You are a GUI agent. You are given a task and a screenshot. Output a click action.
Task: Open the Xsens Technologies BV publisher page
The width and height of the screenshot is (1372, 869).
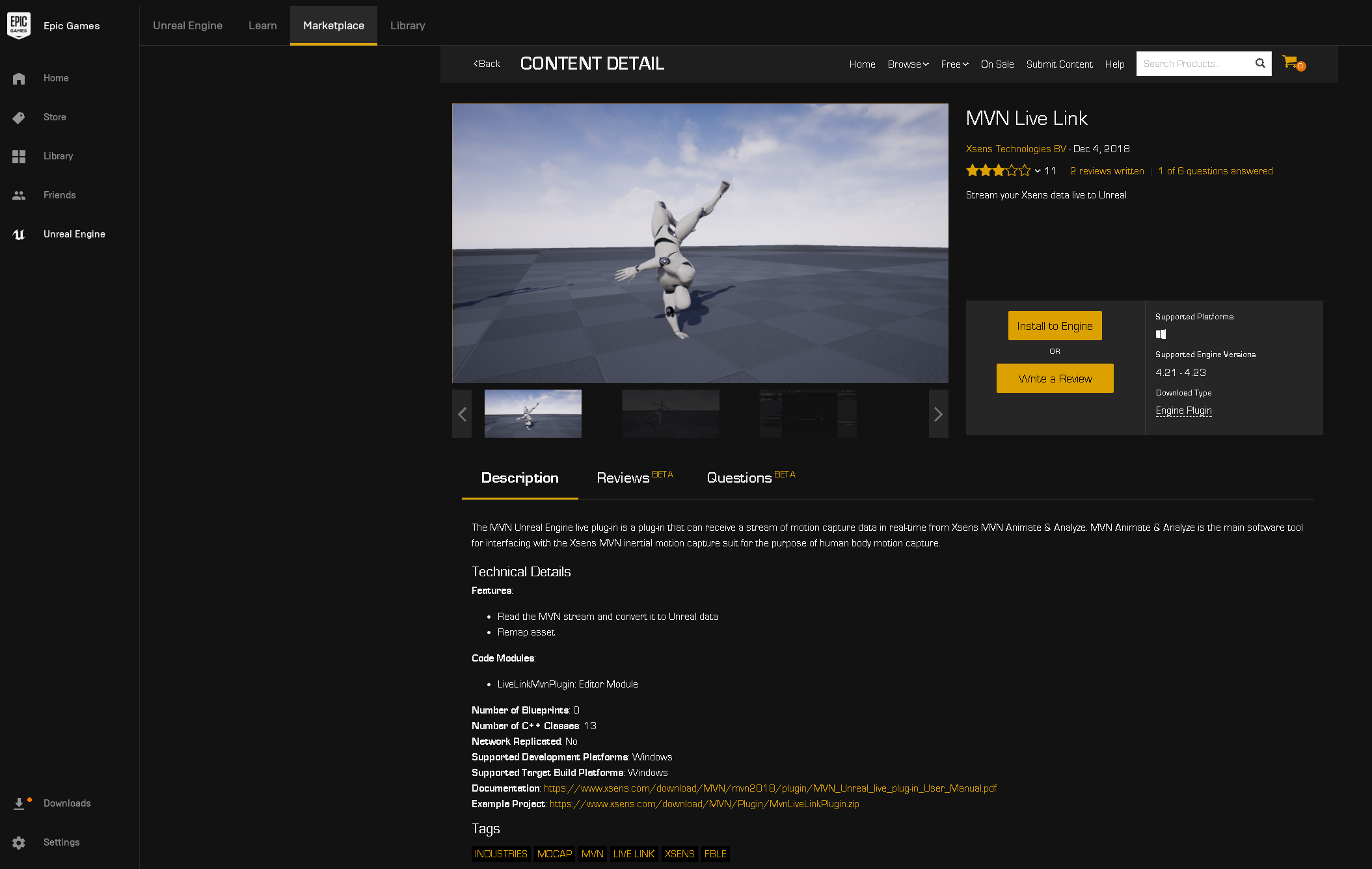tap(1015, 148)
